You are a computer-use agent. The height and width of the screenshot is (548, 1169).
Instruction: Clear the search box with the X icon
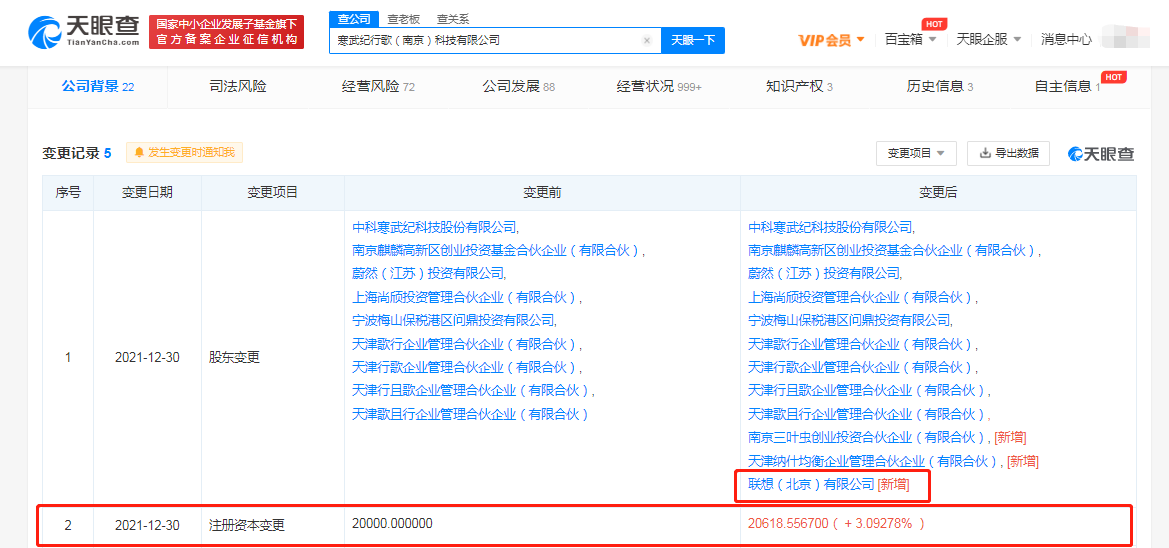tap(647, 40)
